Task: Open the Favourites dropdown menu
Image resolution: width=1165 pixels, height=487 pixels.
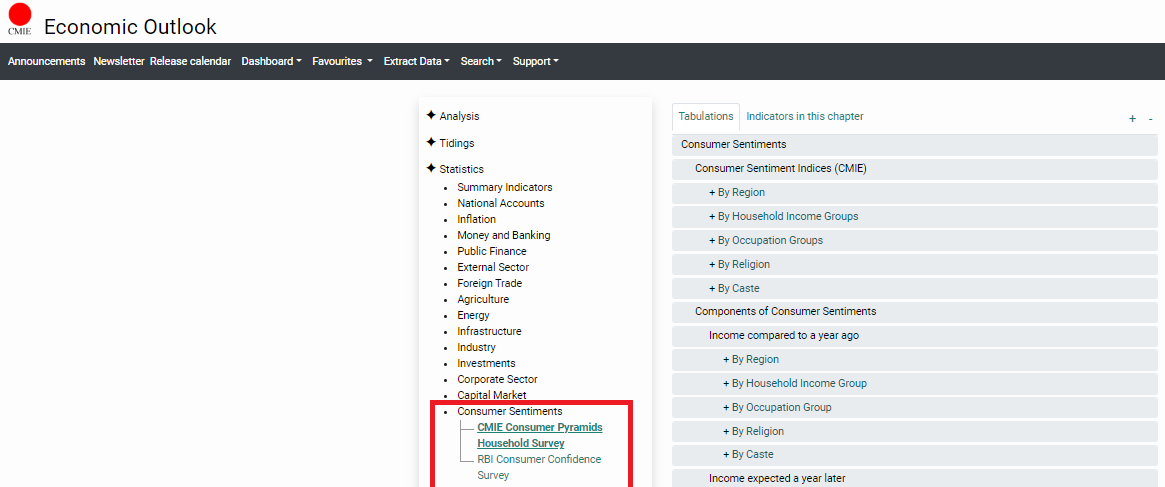Action: (342, 61)
